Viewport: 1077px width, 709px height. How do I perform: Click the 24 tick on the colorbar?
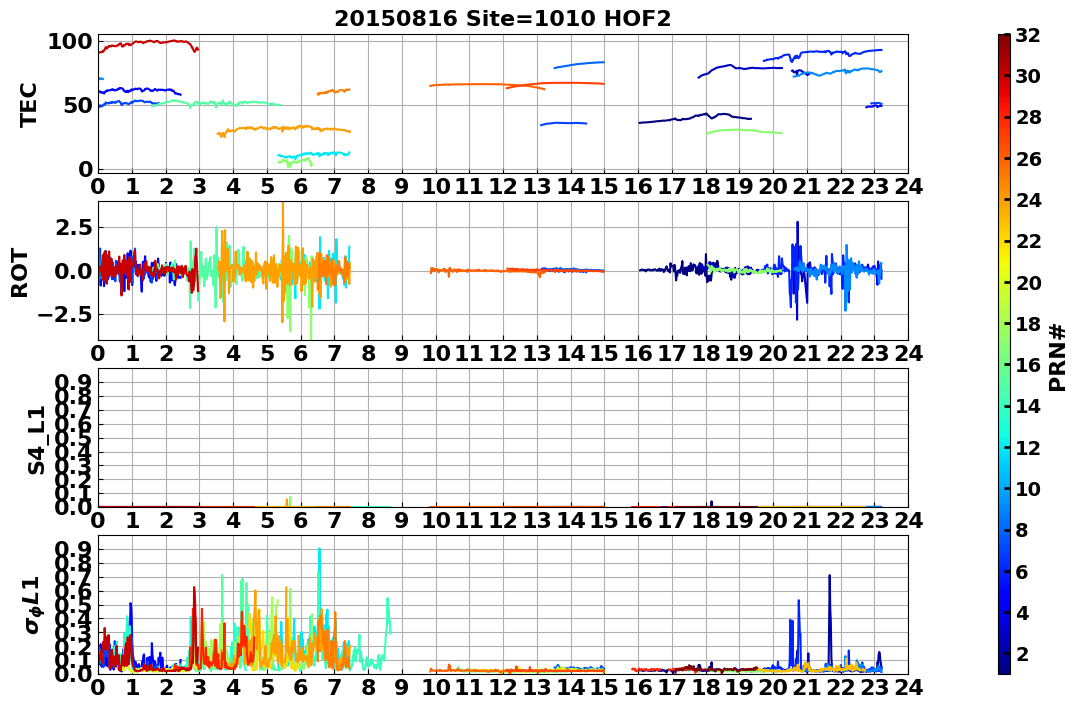click(x=1028, y=200)
